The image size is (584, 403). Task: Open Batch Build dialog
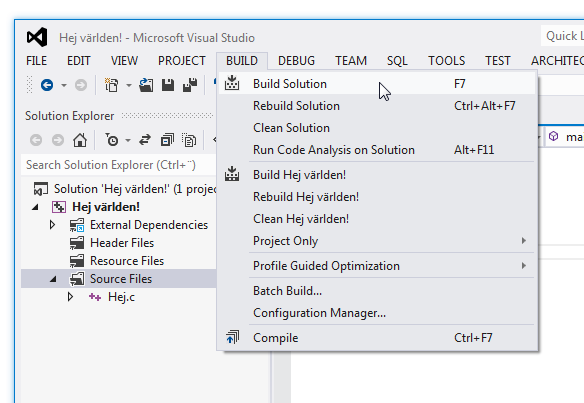click(x=376, y=291)
